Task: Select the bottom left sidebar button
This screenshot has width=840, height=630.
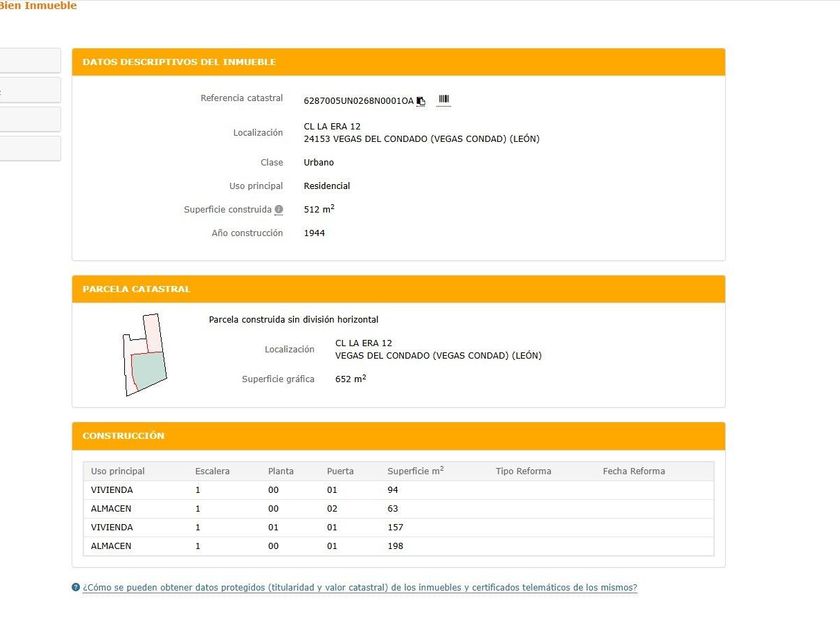Action: pyautogui.click(x=30, y=149)
